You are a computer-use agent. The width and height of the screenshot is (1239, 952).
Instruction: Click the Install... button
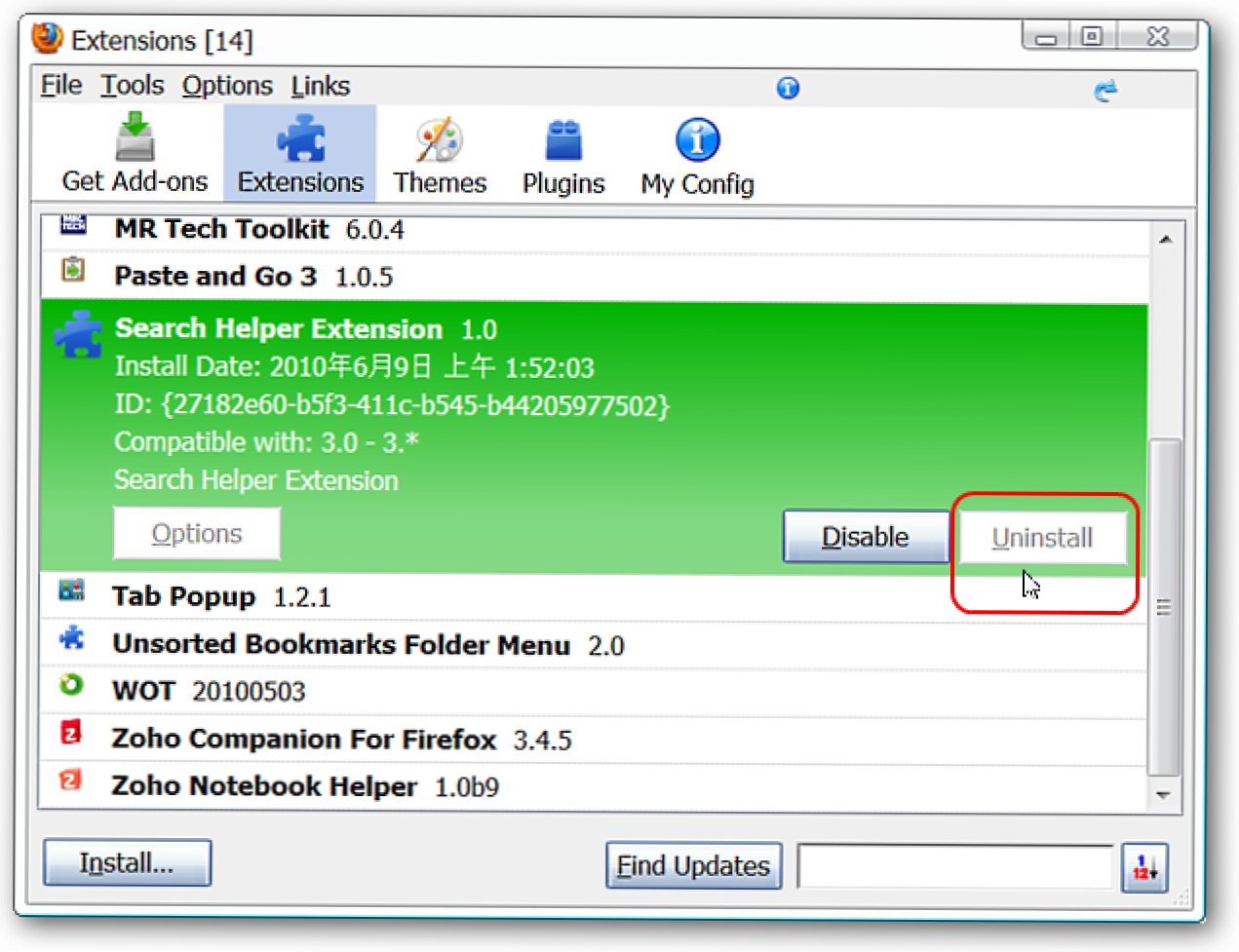(x=127, y=863)
